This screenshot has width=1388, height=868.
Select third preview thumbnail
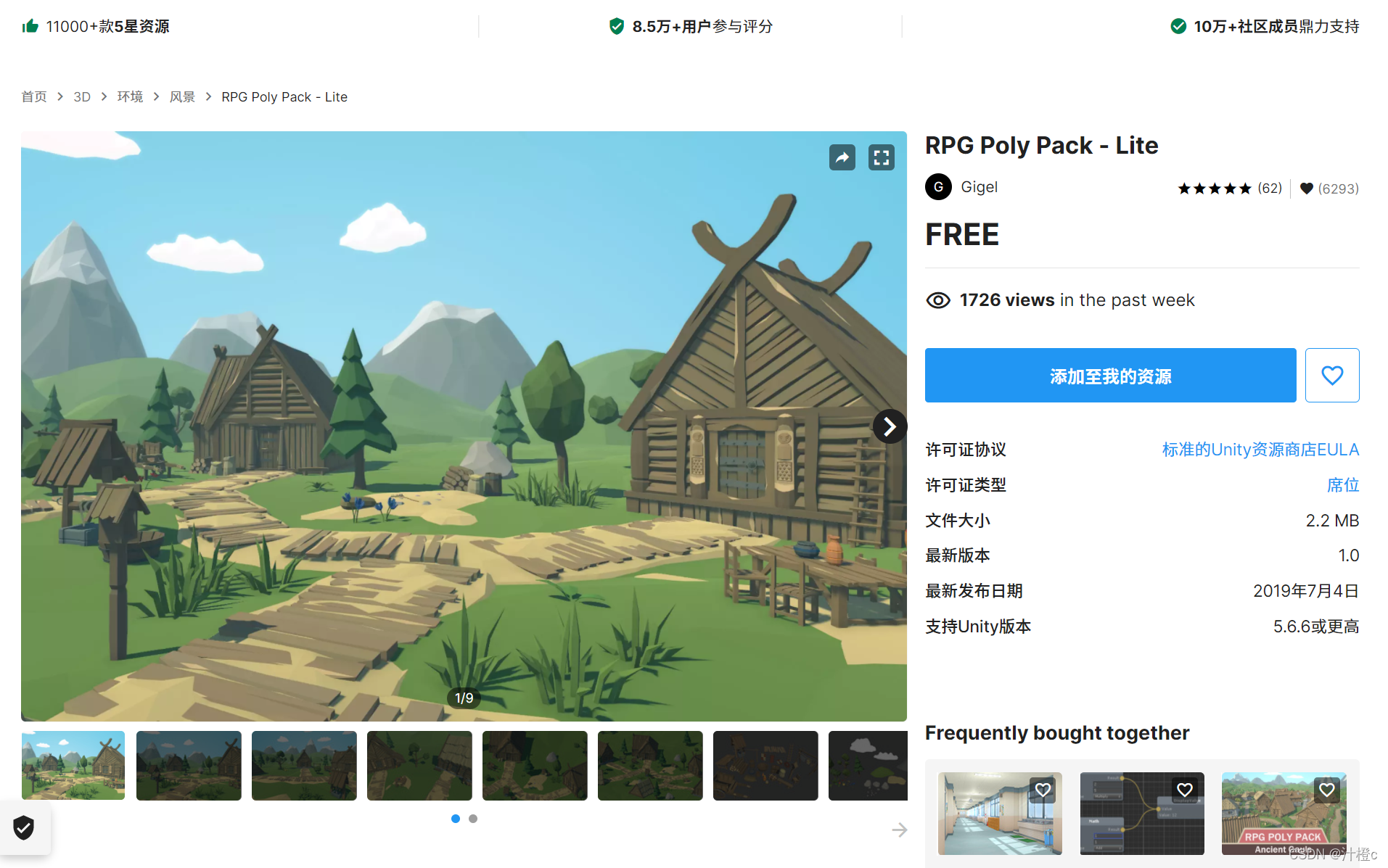(304, 766)
